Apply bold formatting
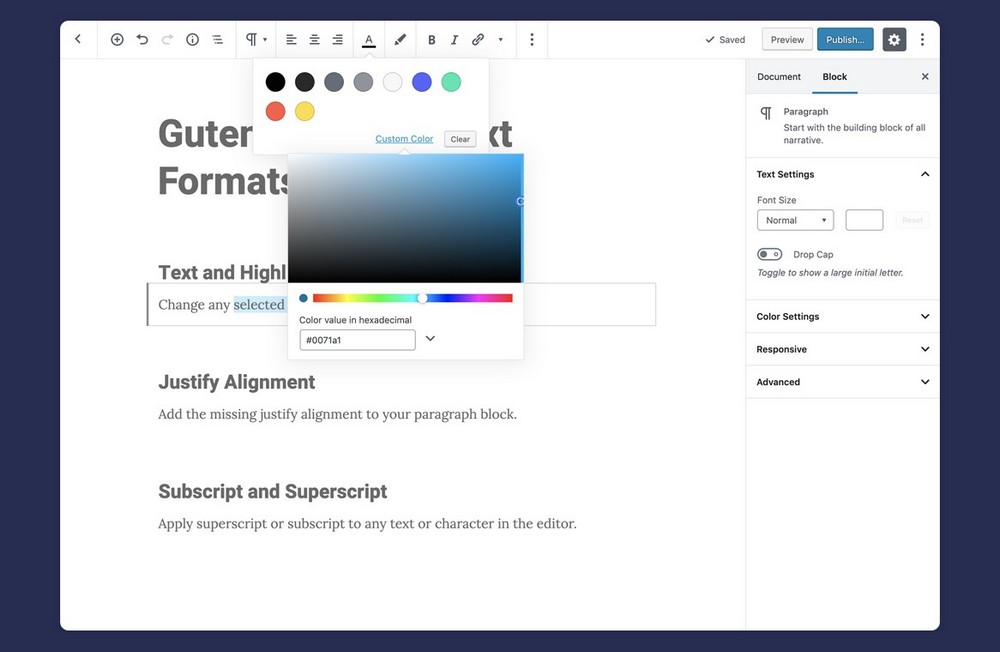The height and width of the screenshot is (652, 1000). (x=431, y=40)
